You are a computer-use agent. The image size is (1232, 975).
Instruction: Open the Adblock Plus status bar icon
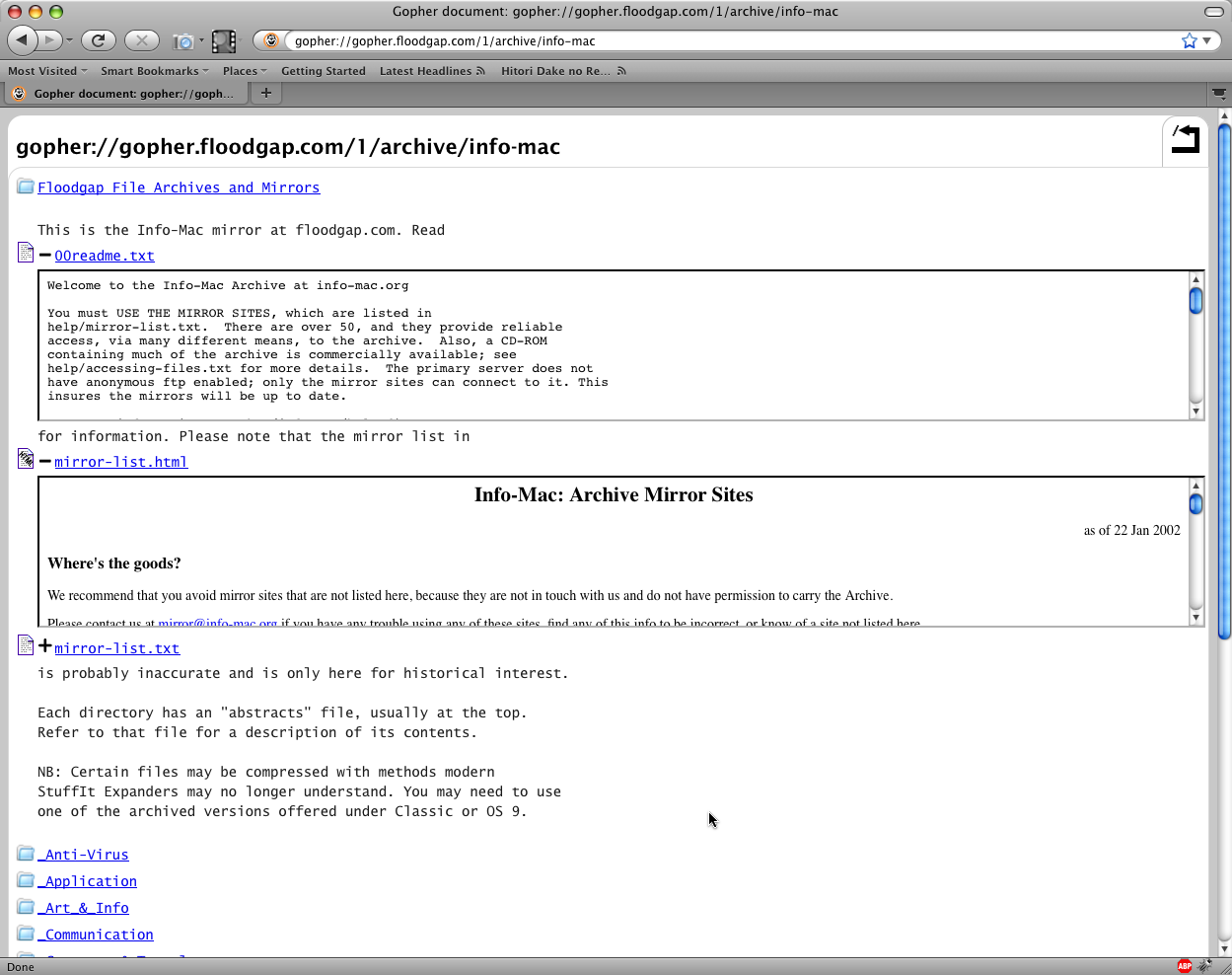pos(1185,966)
